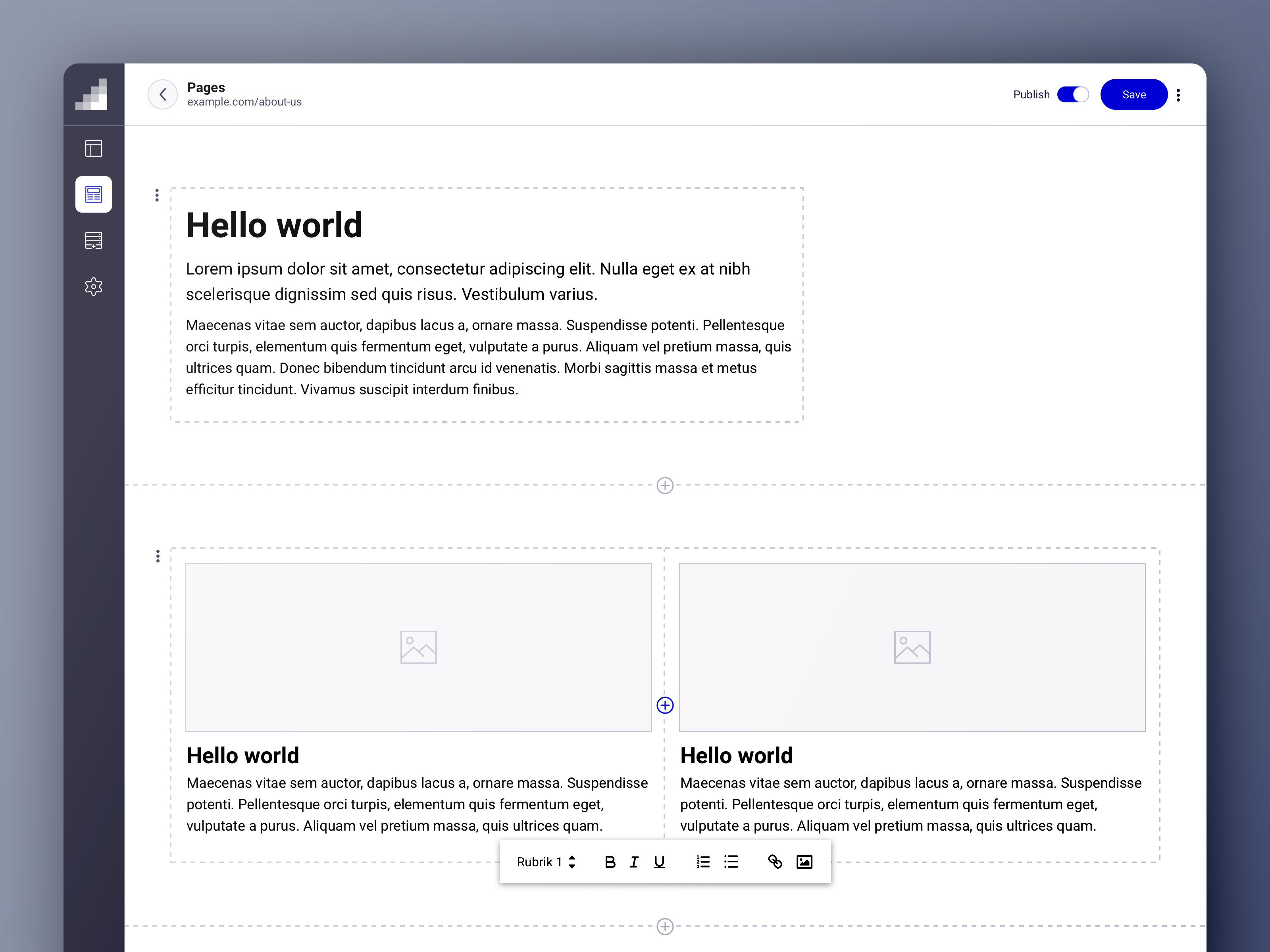The width and height of the screenshot is (1270, 952).
Task: Open the layout panel in the sidebar
Action: pyautogui.click(x=93, y=148)
